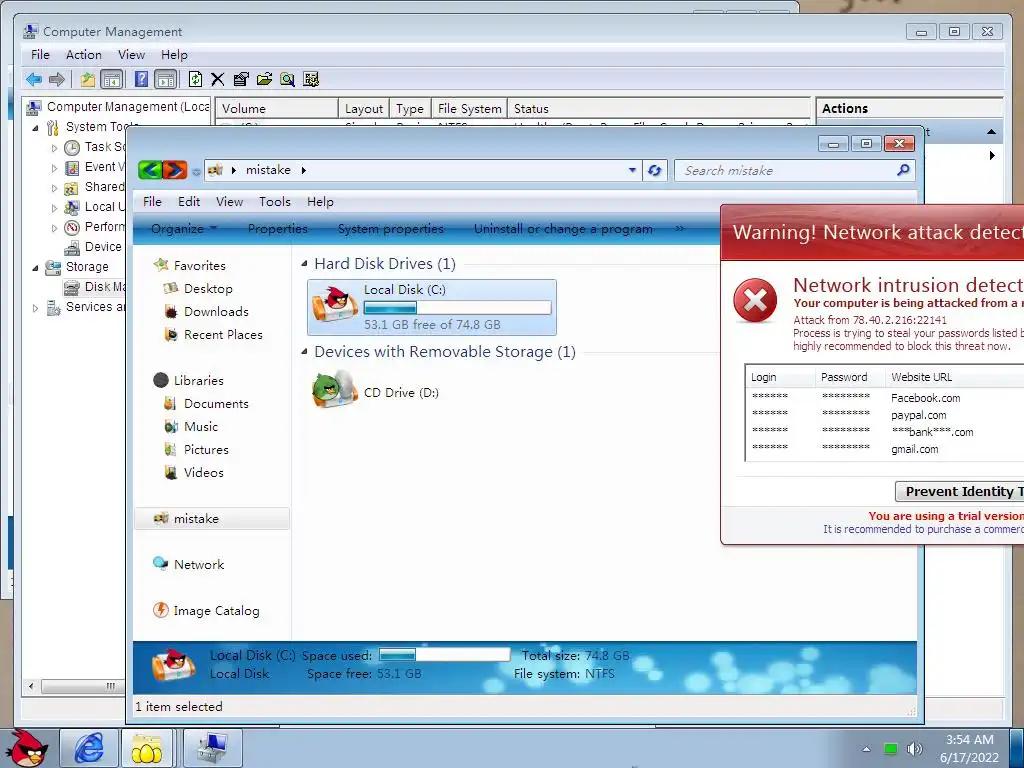
Task: Open File menu in Computer Management
Action: 40,55
